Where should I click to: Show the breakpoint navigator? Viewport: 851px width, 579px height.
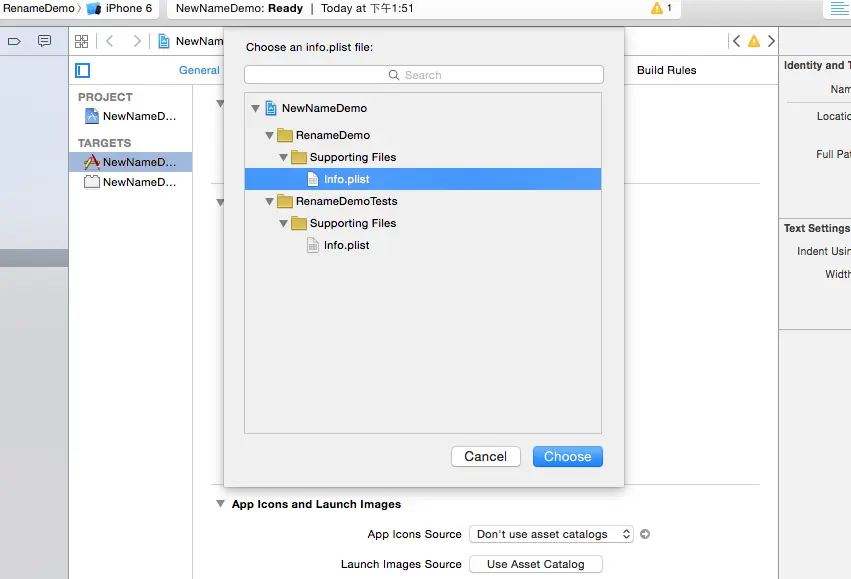pyautogui.click(x=14, y=41)
